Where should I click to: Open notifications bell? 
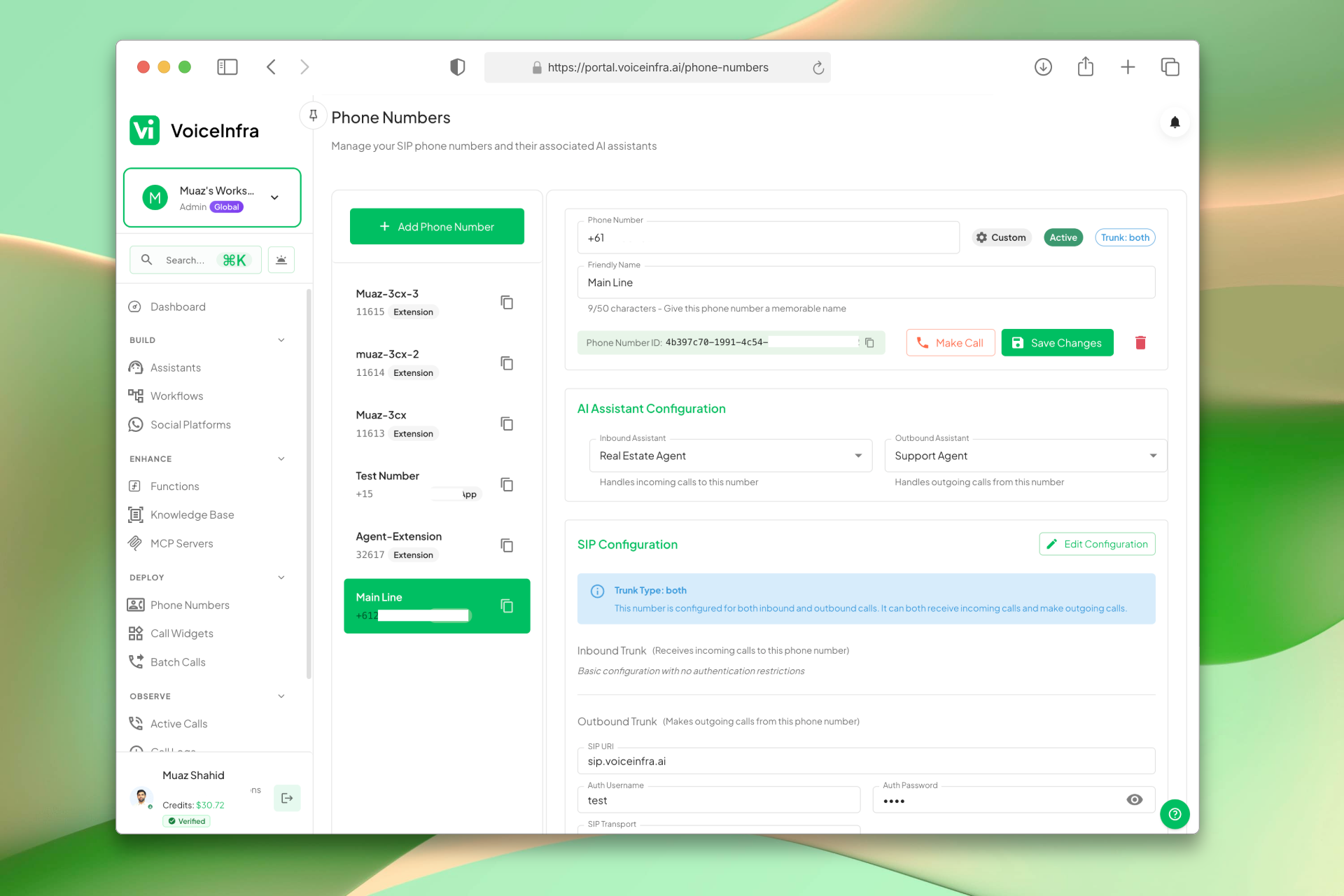[1175, 122]
